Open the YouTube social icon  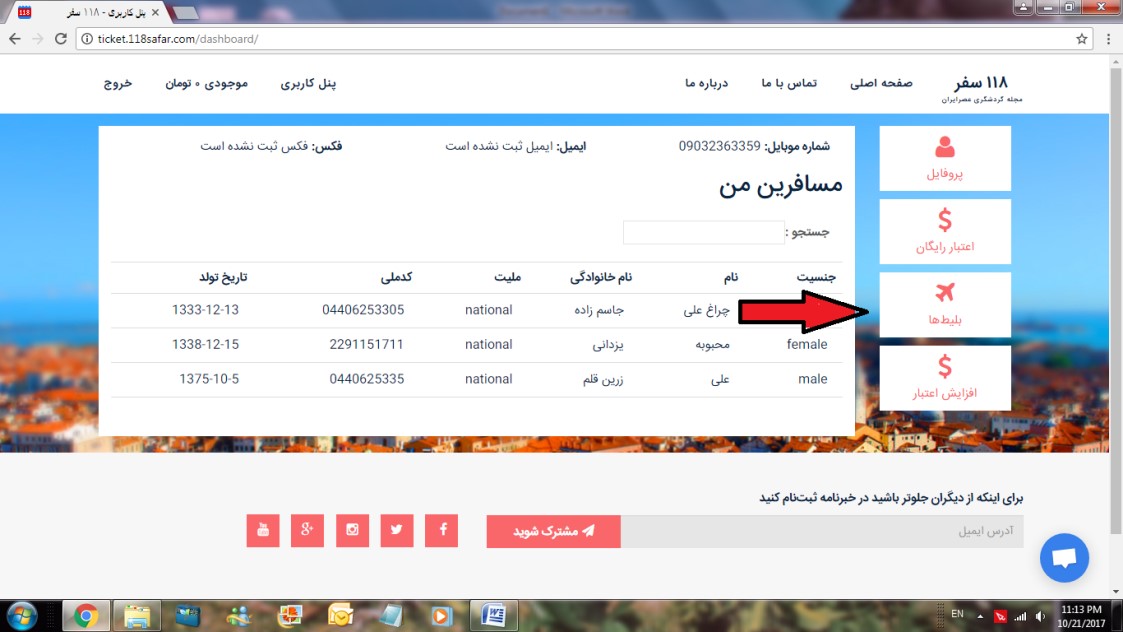pyautogui.click(x=262, y=531)
